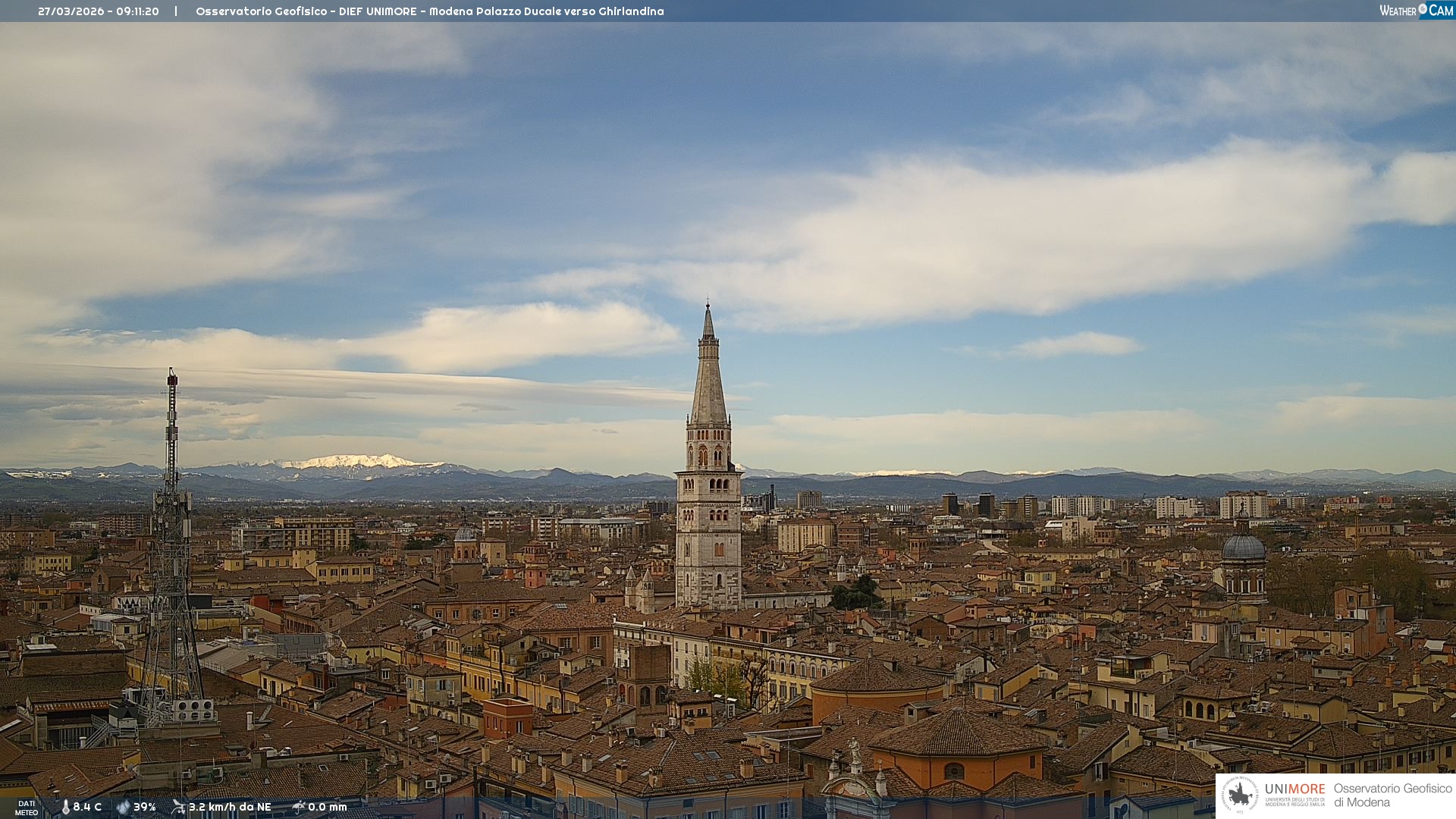
Task: Click the WeatherCam camera lens icon
Action: click(x=1423, y=9)
